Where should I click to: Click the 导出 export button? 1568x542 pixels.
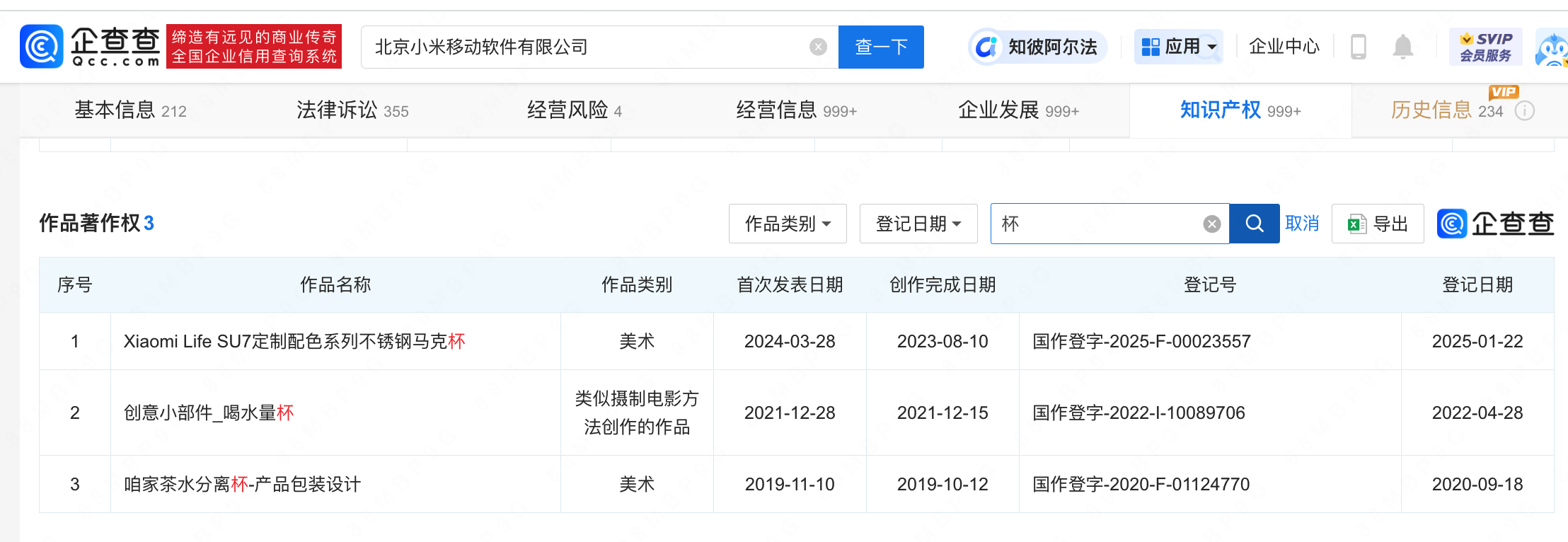point(1377,224)
